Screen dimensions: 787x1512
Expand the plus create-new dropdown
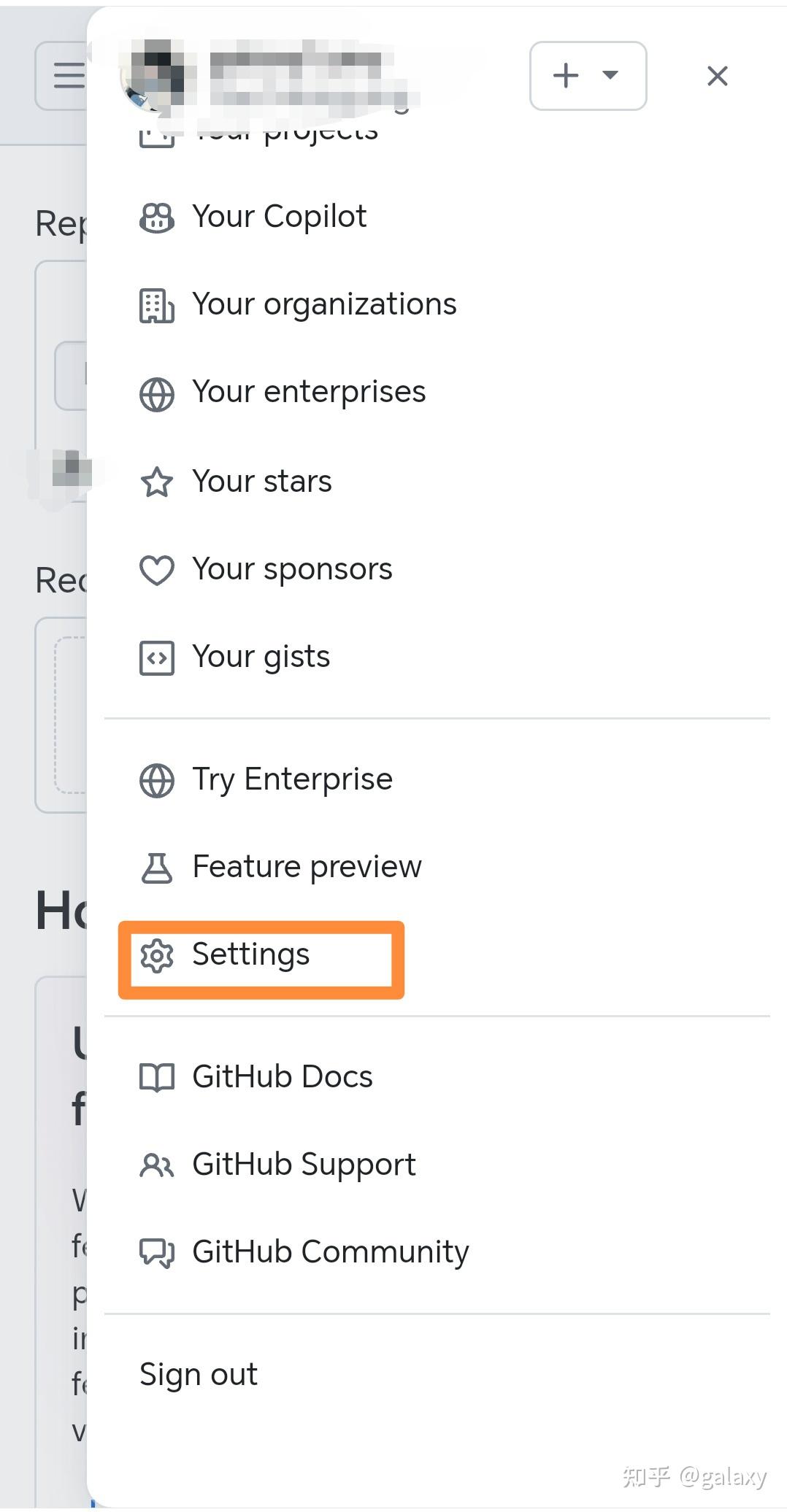(x=588, y=76)
